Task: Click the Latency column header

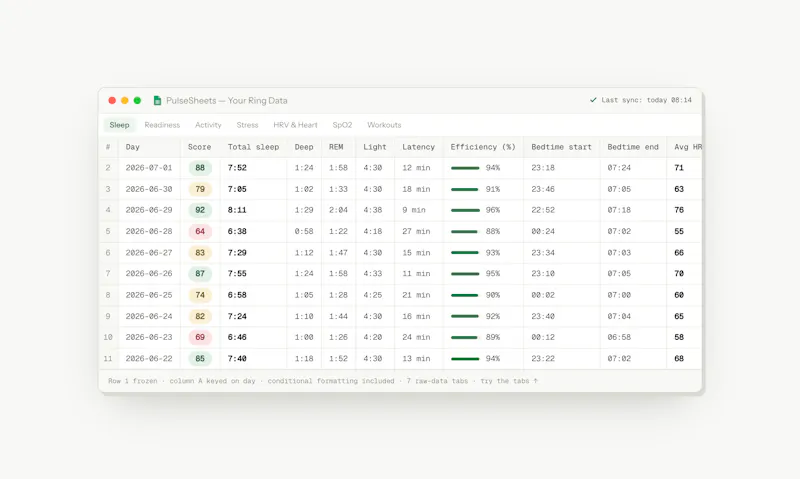Action: (x=418, y=147)
